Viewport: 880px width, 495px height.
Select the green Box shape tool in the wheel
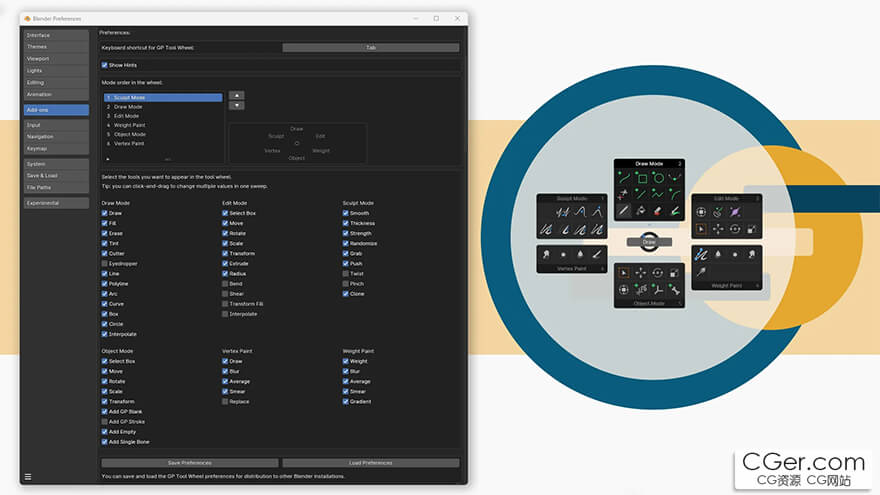643,178
